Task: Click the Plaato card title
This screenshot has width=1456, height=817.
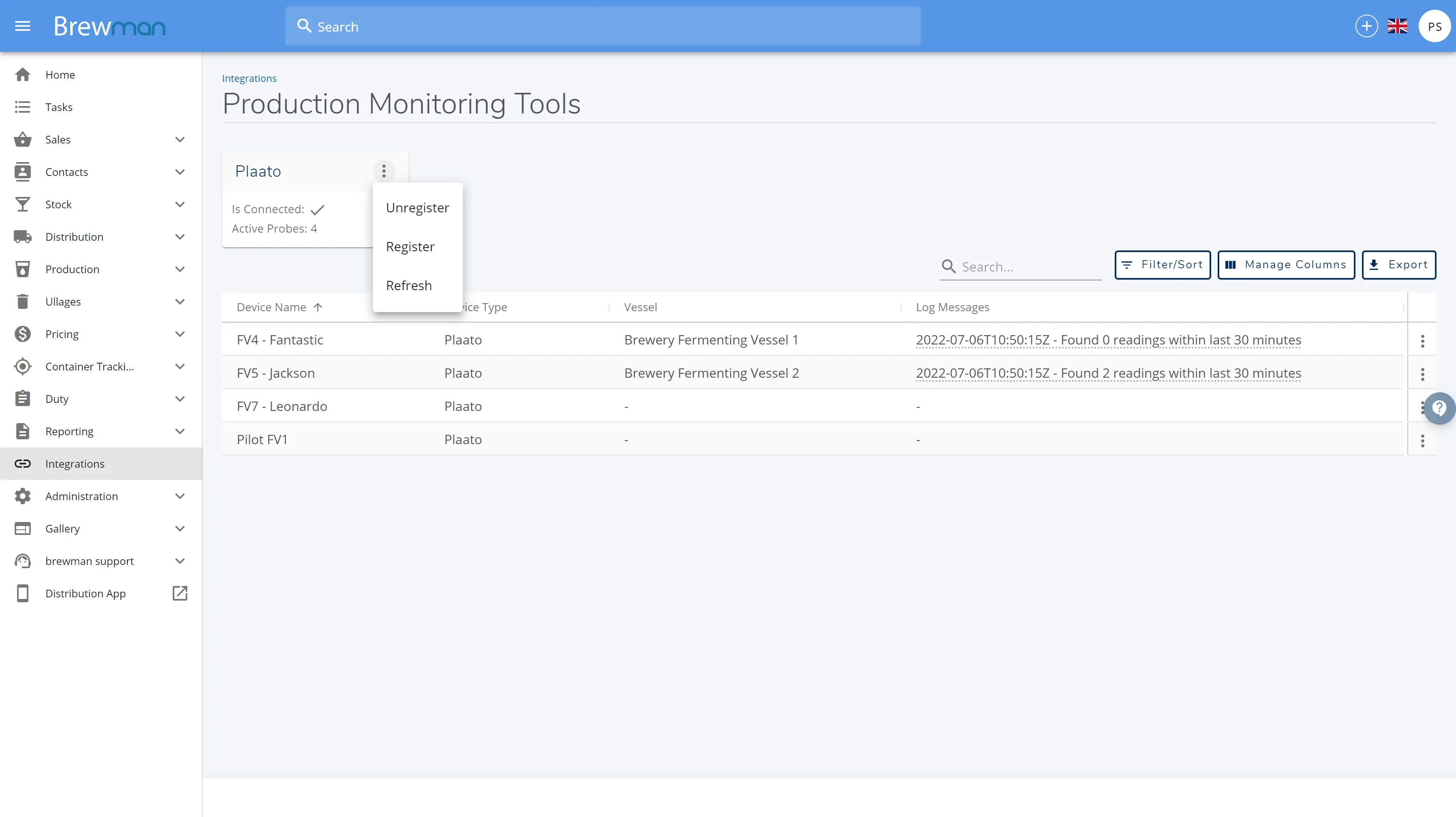Action: coord(258,171)
